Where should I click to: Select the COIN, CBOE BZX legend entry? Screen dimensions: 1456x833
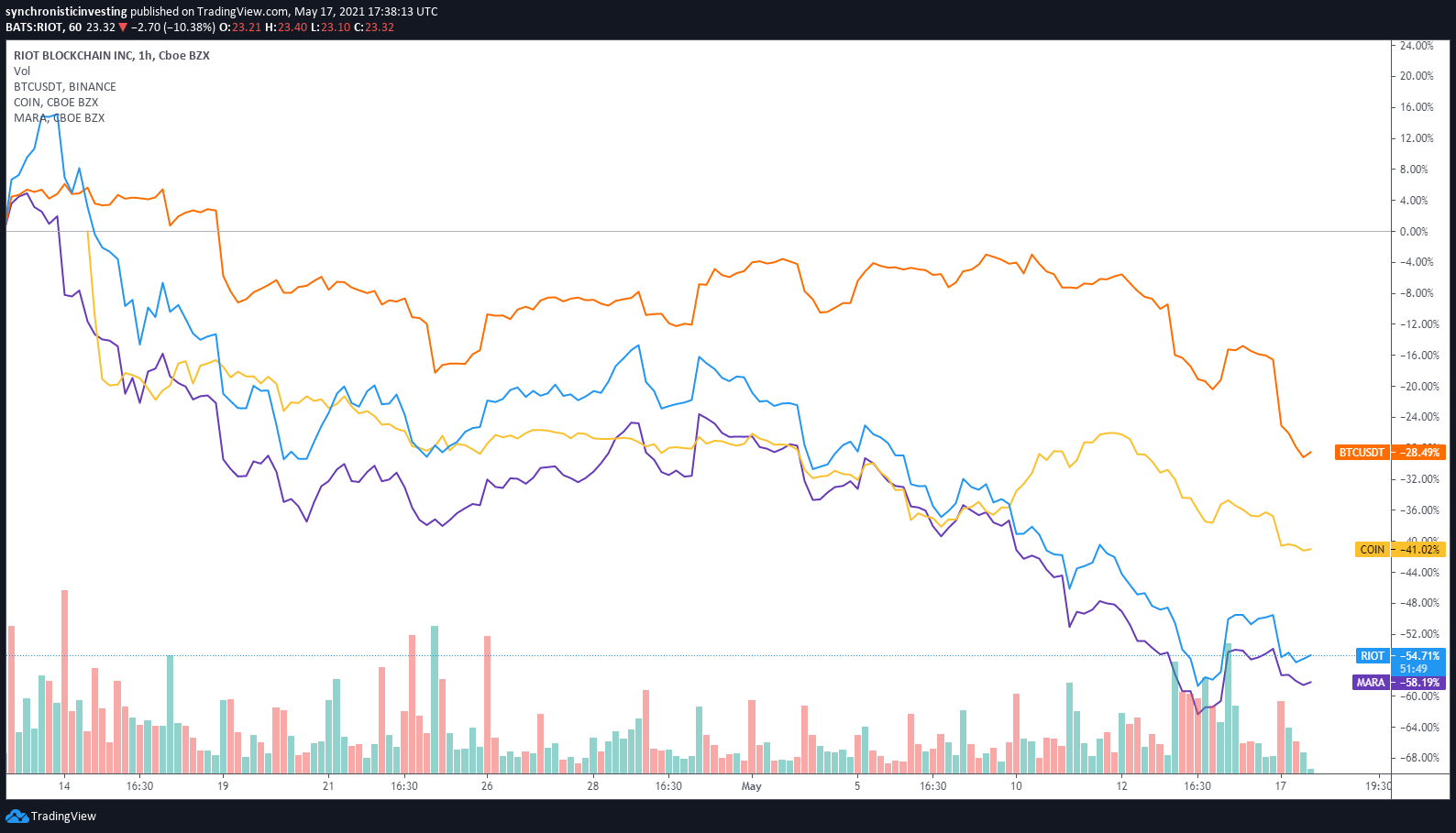coord(56,103)
